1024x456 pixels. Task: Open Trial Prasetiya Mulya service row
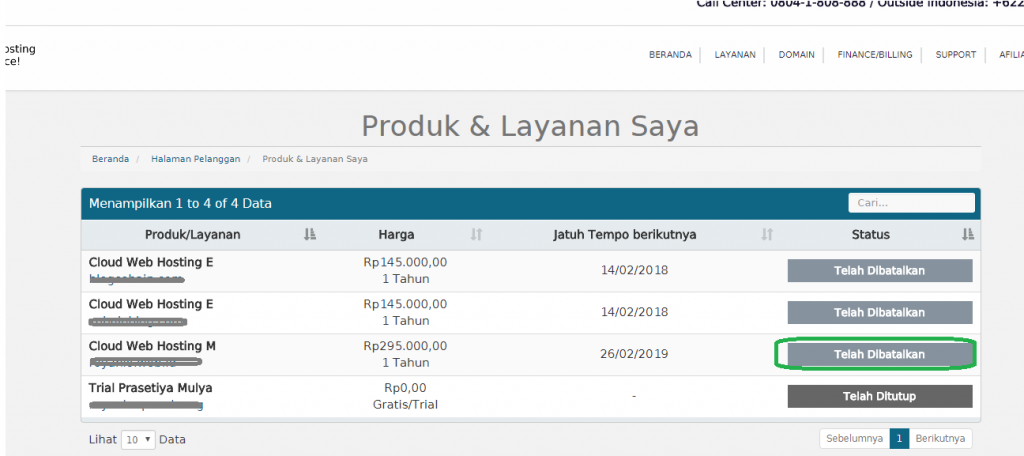[x=150, y=387]
